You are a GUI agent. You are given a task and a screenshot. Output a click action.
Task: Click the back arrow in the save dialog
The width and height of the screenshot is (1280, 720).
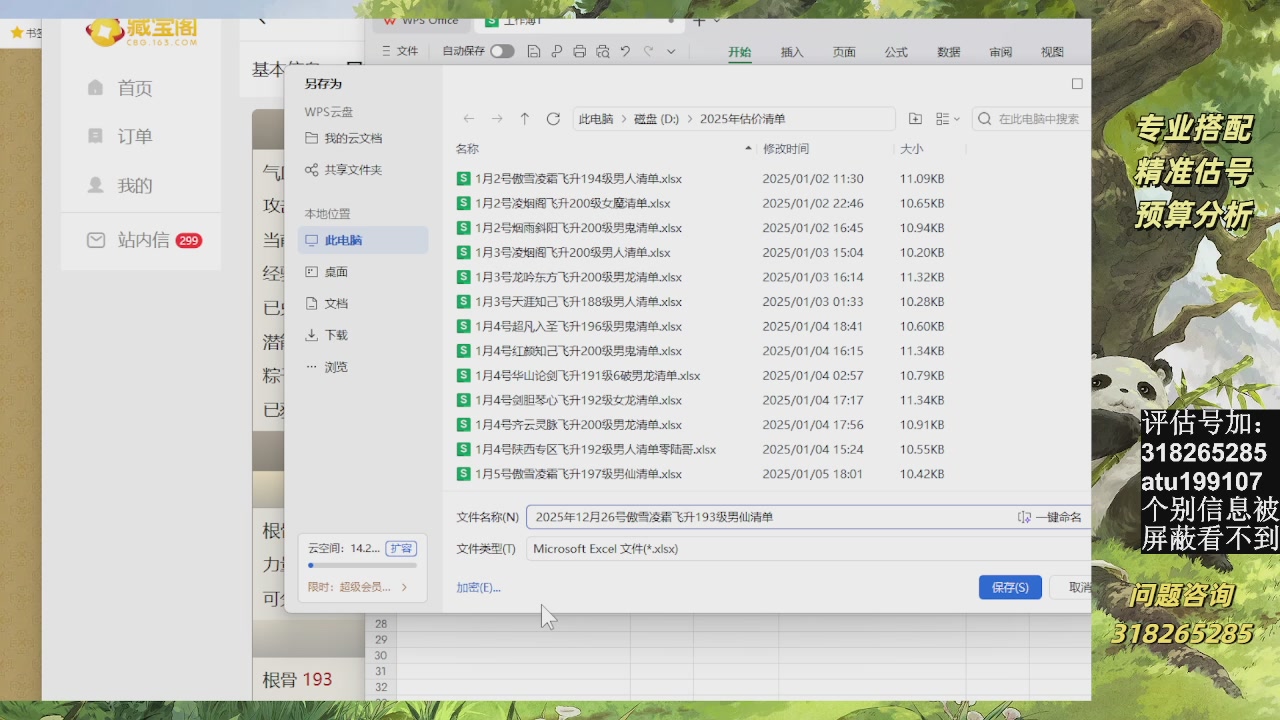click(468, 118)
